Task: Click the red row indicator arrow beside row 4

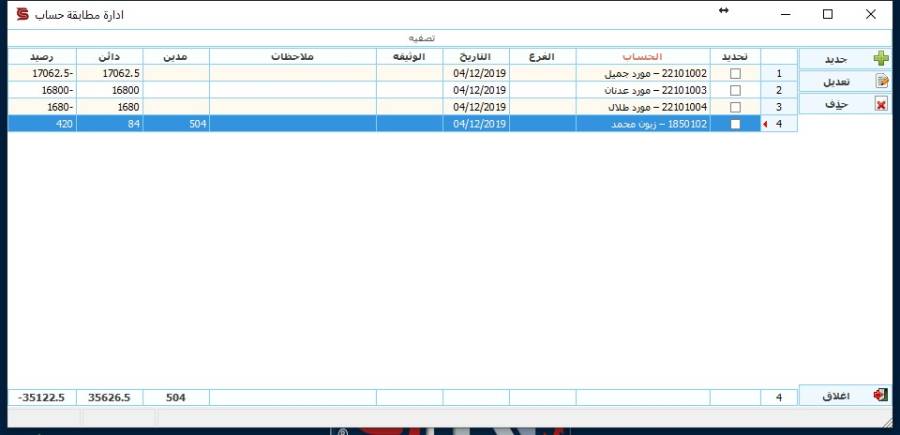Action: [765, 124]
